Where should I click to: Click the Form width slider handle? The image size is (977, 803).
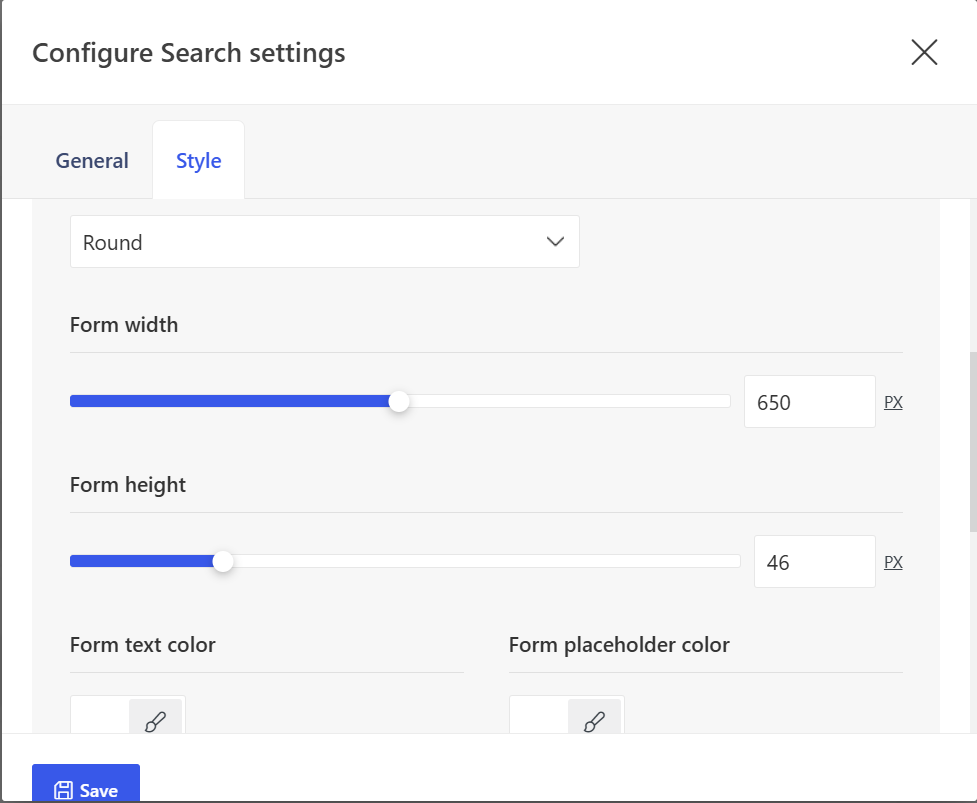399,401
